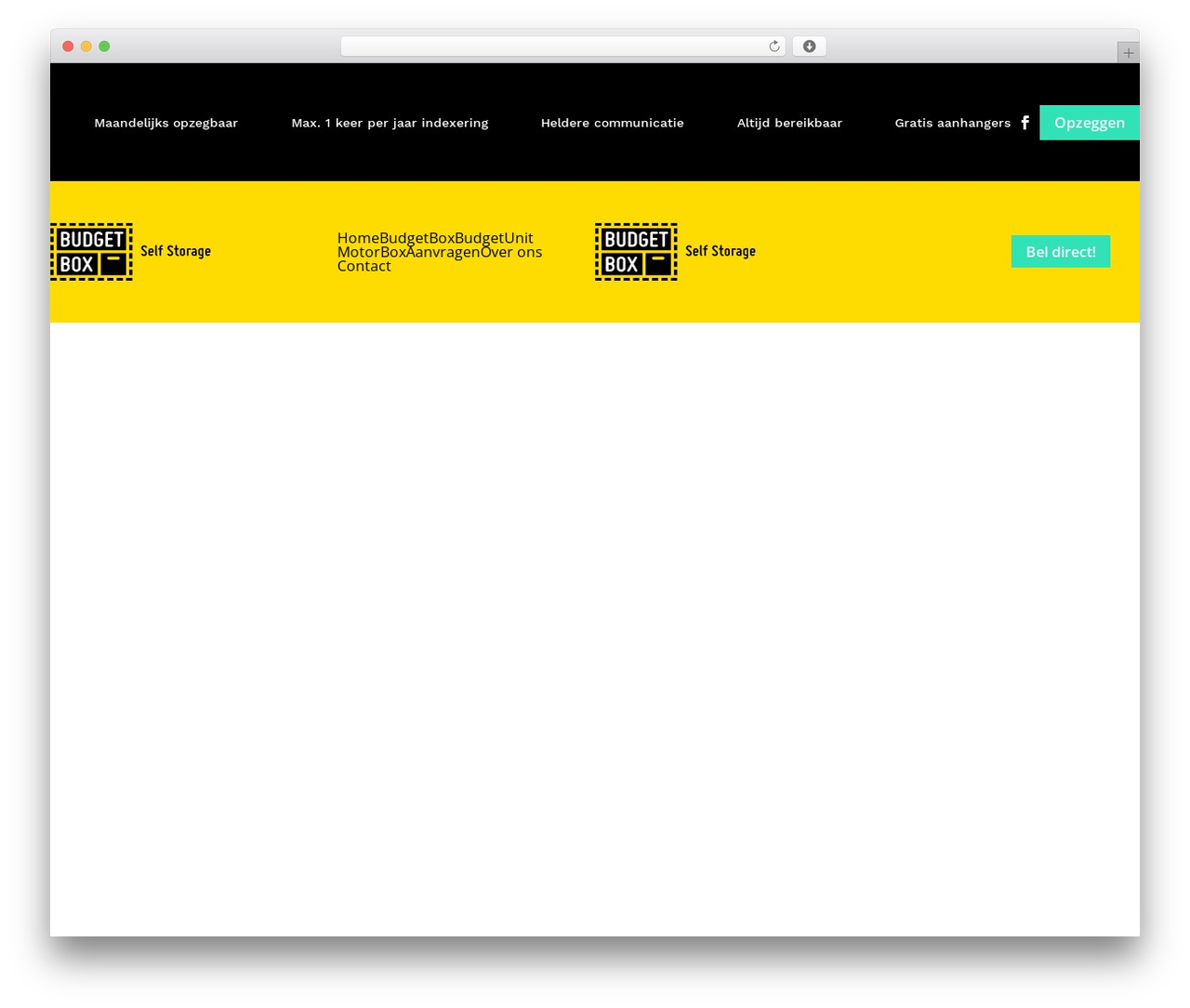Reload the page using refresh icon
The image size is (1190, 1008).
[x=773, y=46]
